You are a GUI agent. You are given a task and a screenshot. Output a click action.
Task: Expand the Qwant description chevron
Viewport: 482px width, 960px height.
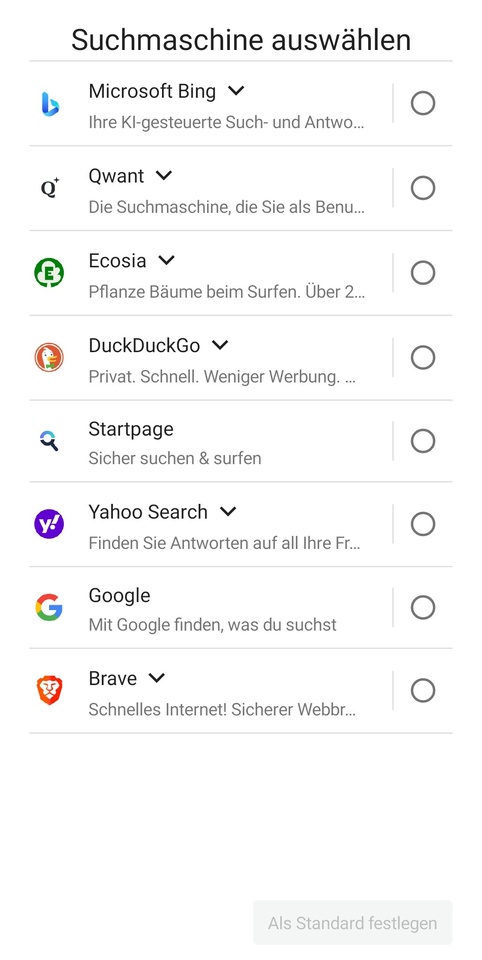[164, 176]
